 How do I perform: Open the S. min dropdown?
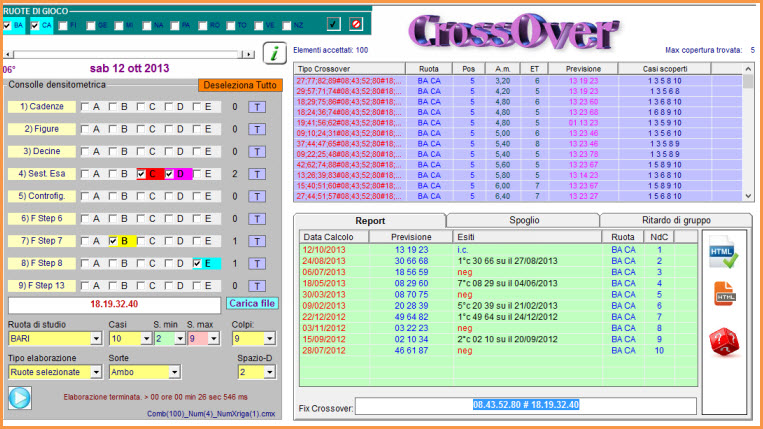(x=180, y=339)
